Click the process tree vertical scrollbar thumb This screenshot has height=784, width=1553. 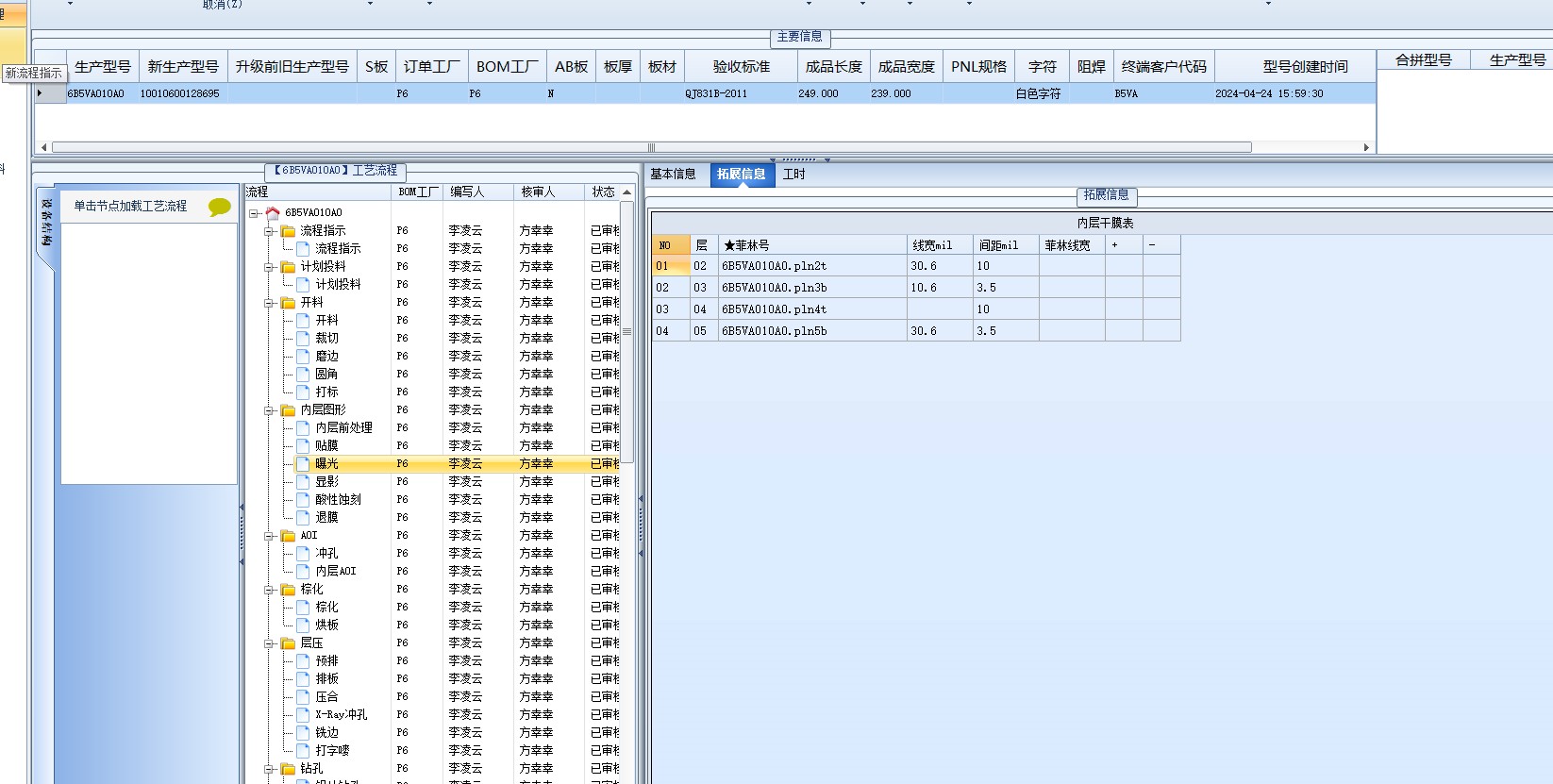tap(627, 331)
